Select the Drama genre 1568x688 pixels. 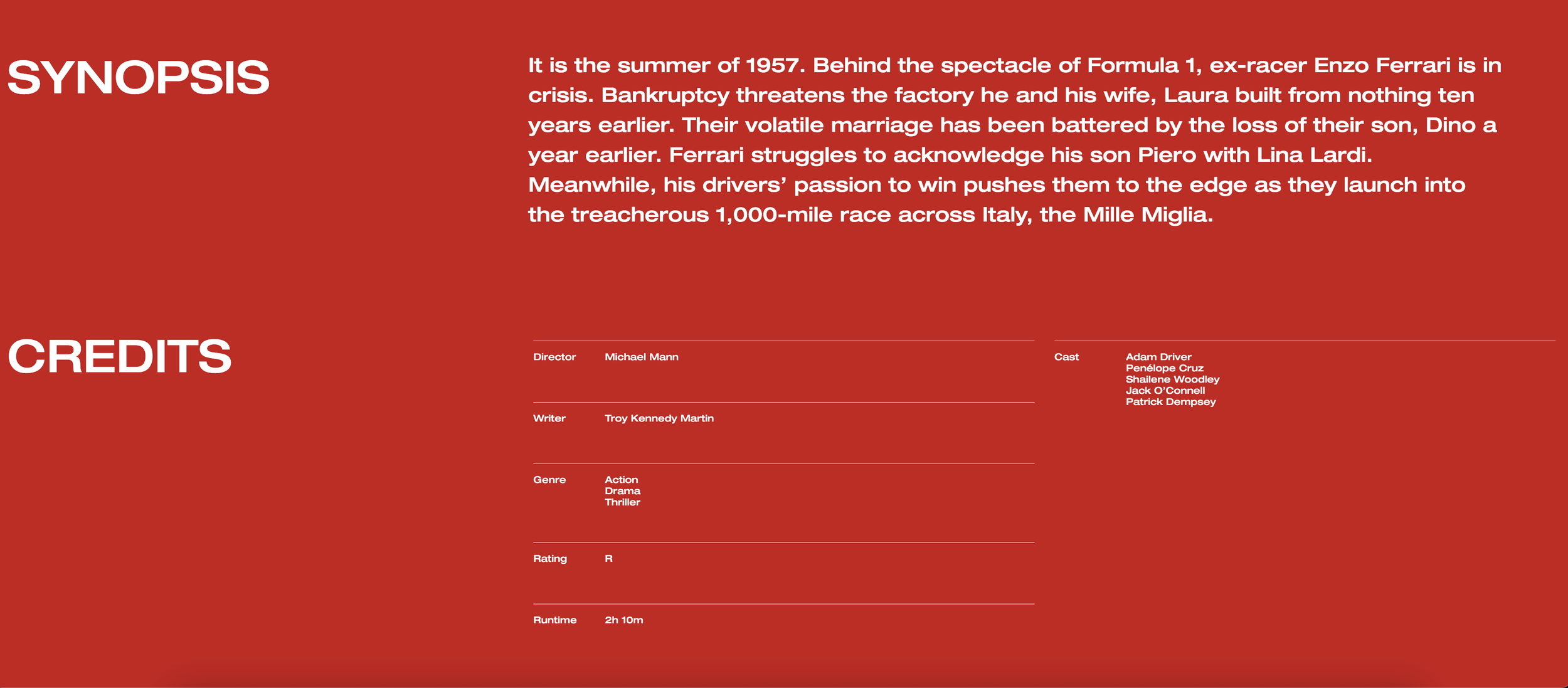(622, 491)
